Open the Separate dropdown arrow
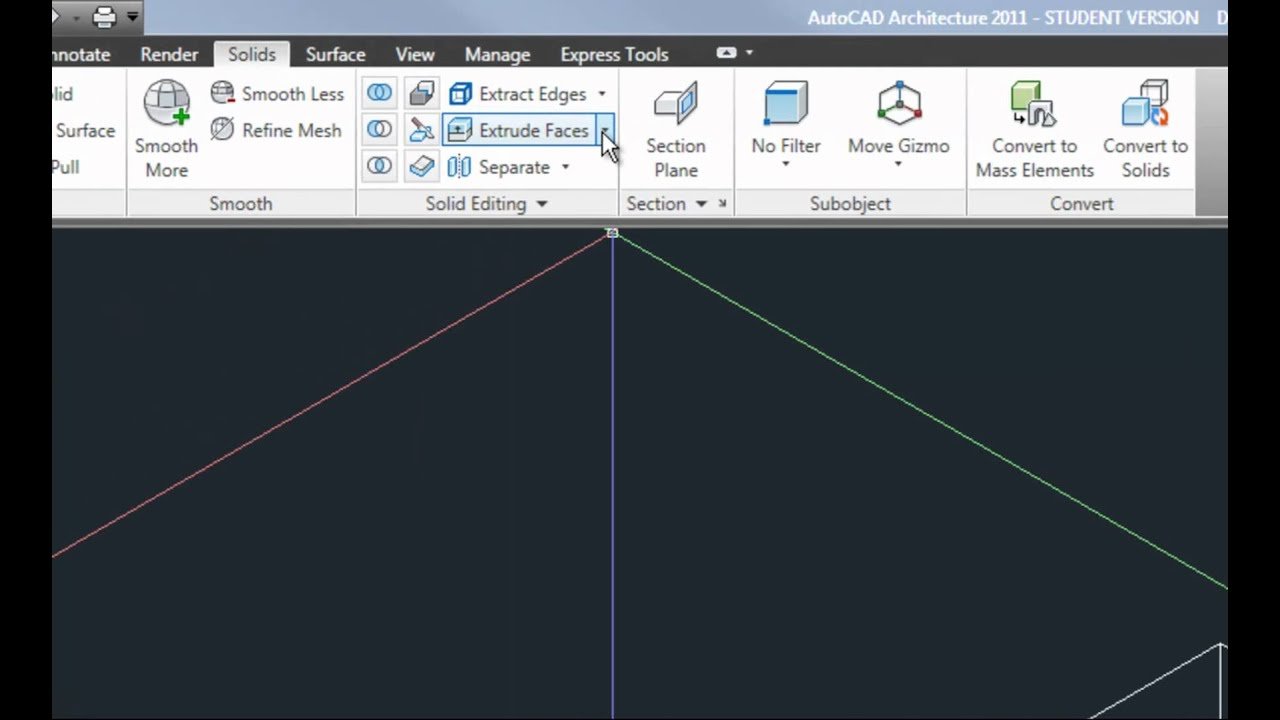 [565, 167]
